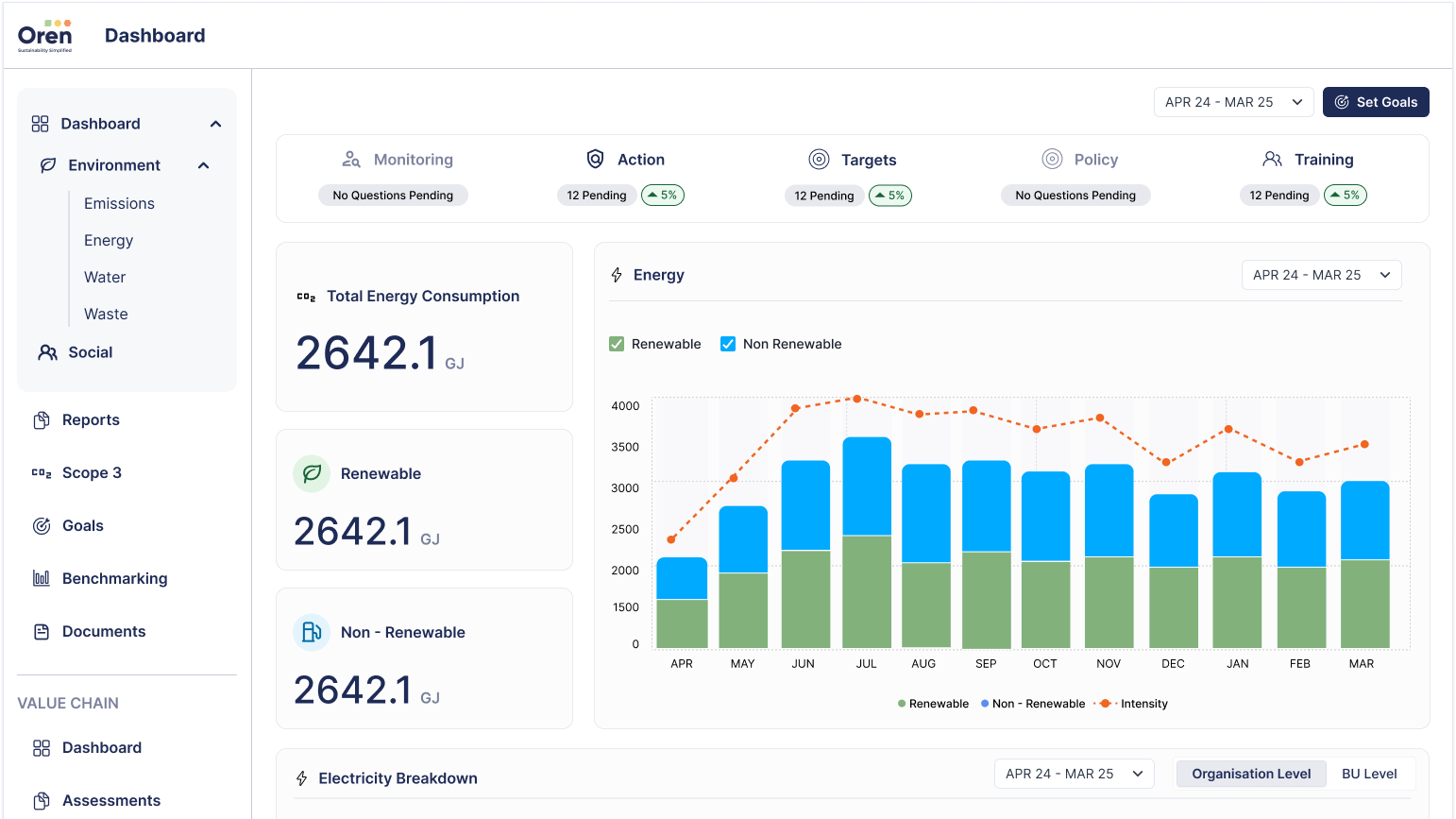Click the Oren logo
Viewport: 1456px width, 819px height.
pyautogui.click(x=44, y=36)
